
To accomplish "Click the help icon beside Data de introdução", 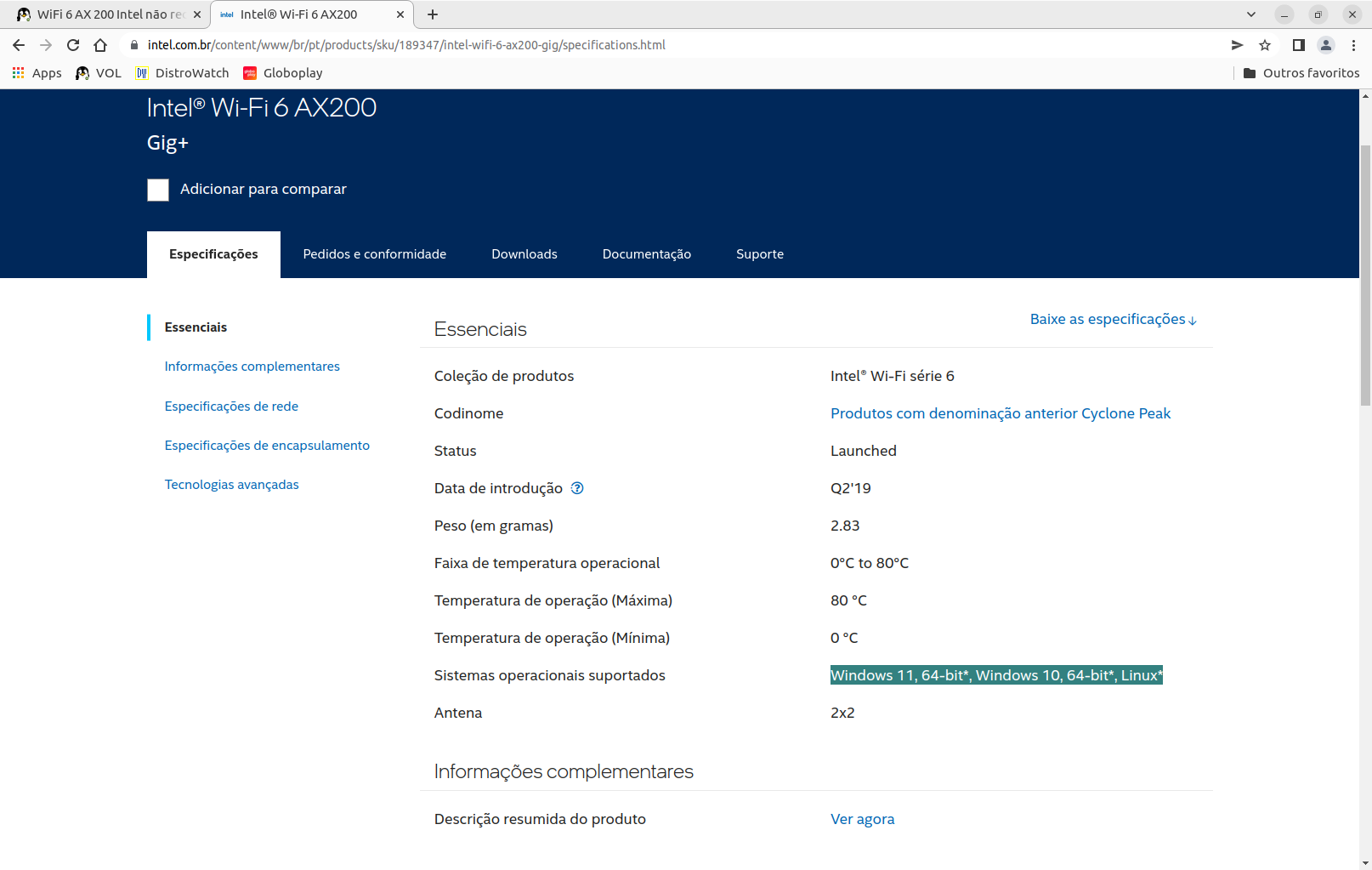I will (x=577, y=488).
